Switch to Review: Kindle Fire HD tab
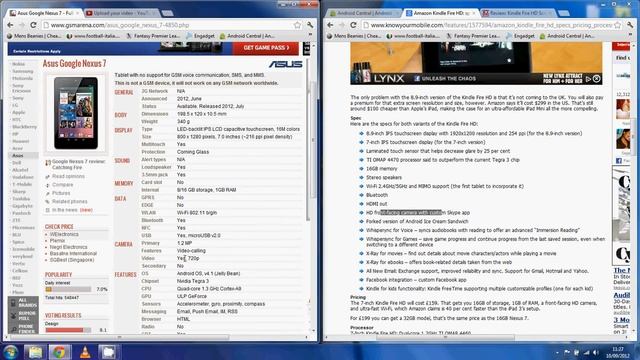 click(x=517, y=13)
